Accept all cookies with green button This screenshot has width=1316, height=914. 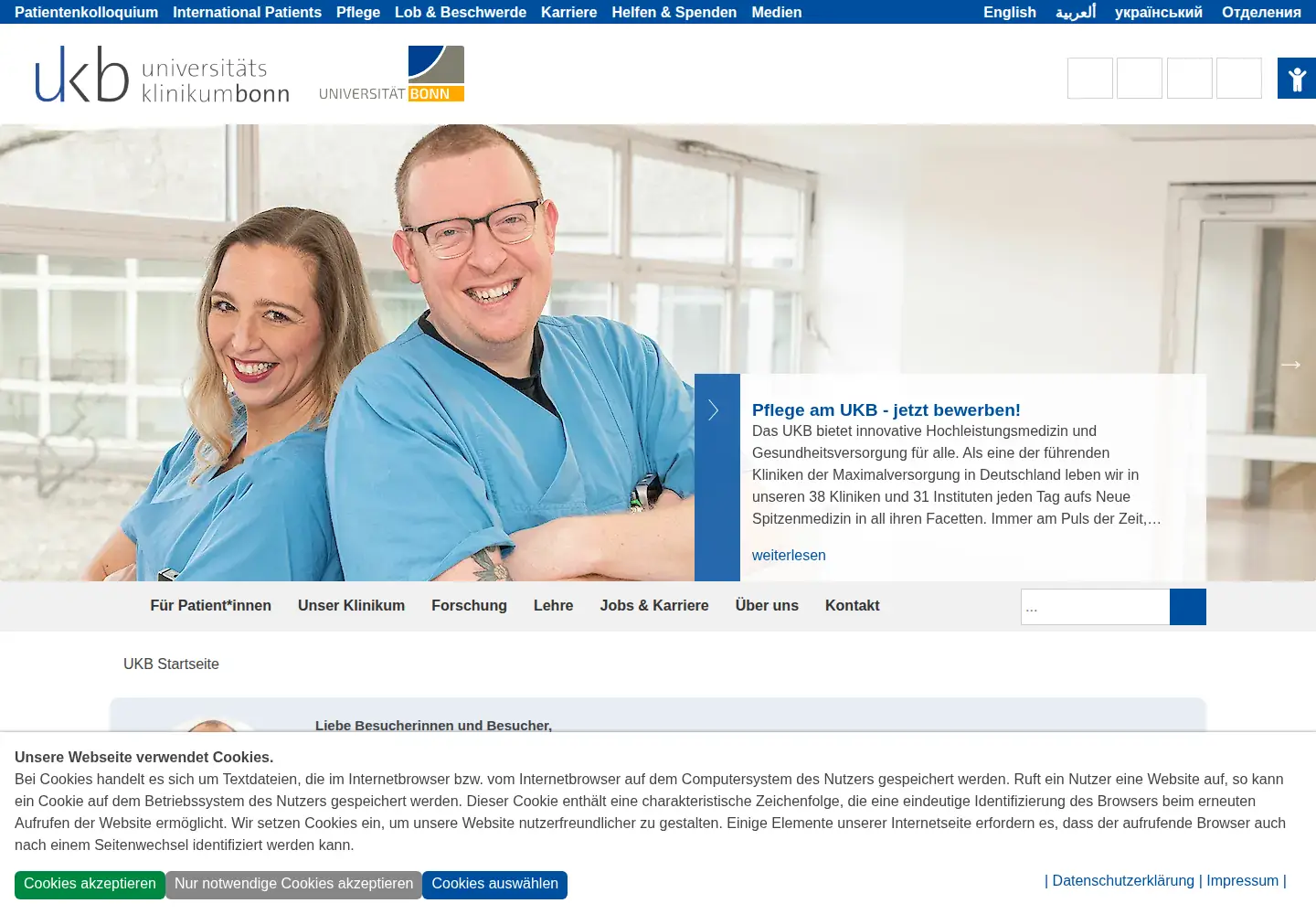click(90, 885)
